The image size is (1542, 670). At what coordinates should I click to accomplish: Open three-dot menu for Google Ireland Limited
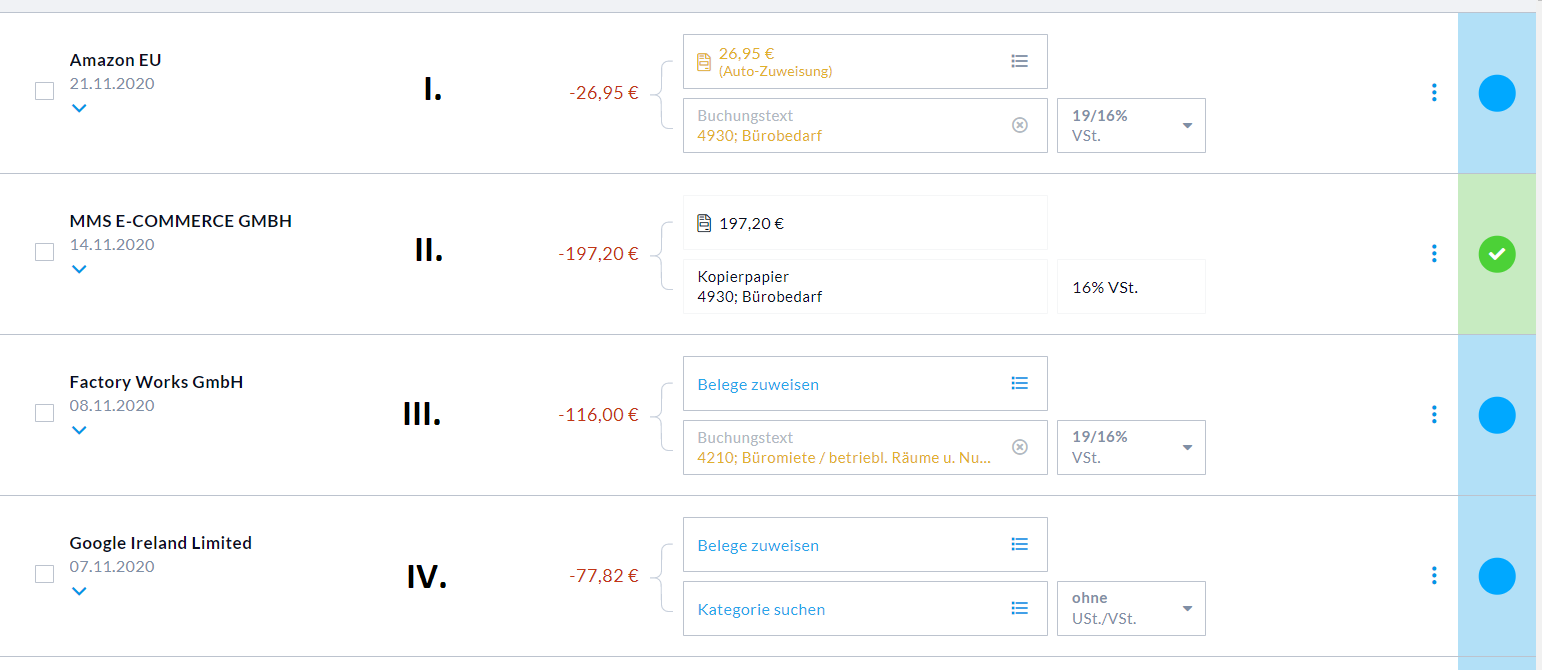point(1434,576)
